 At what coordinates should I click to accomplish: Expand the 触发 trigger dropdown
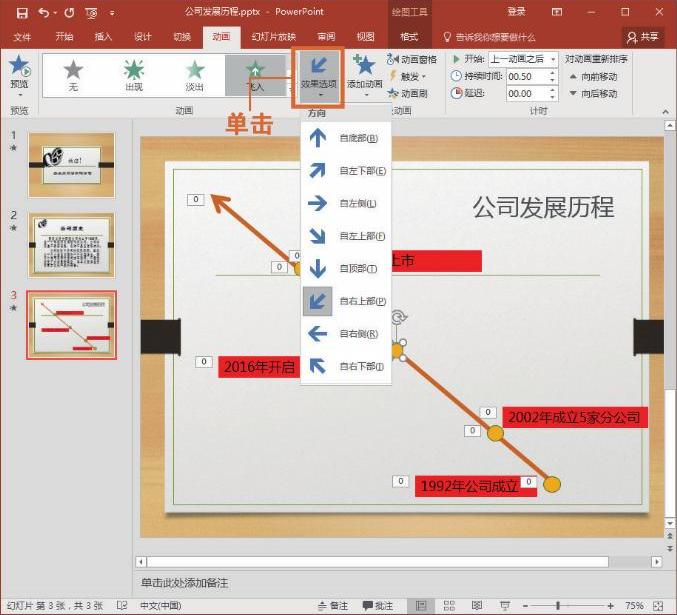[408, 76]
